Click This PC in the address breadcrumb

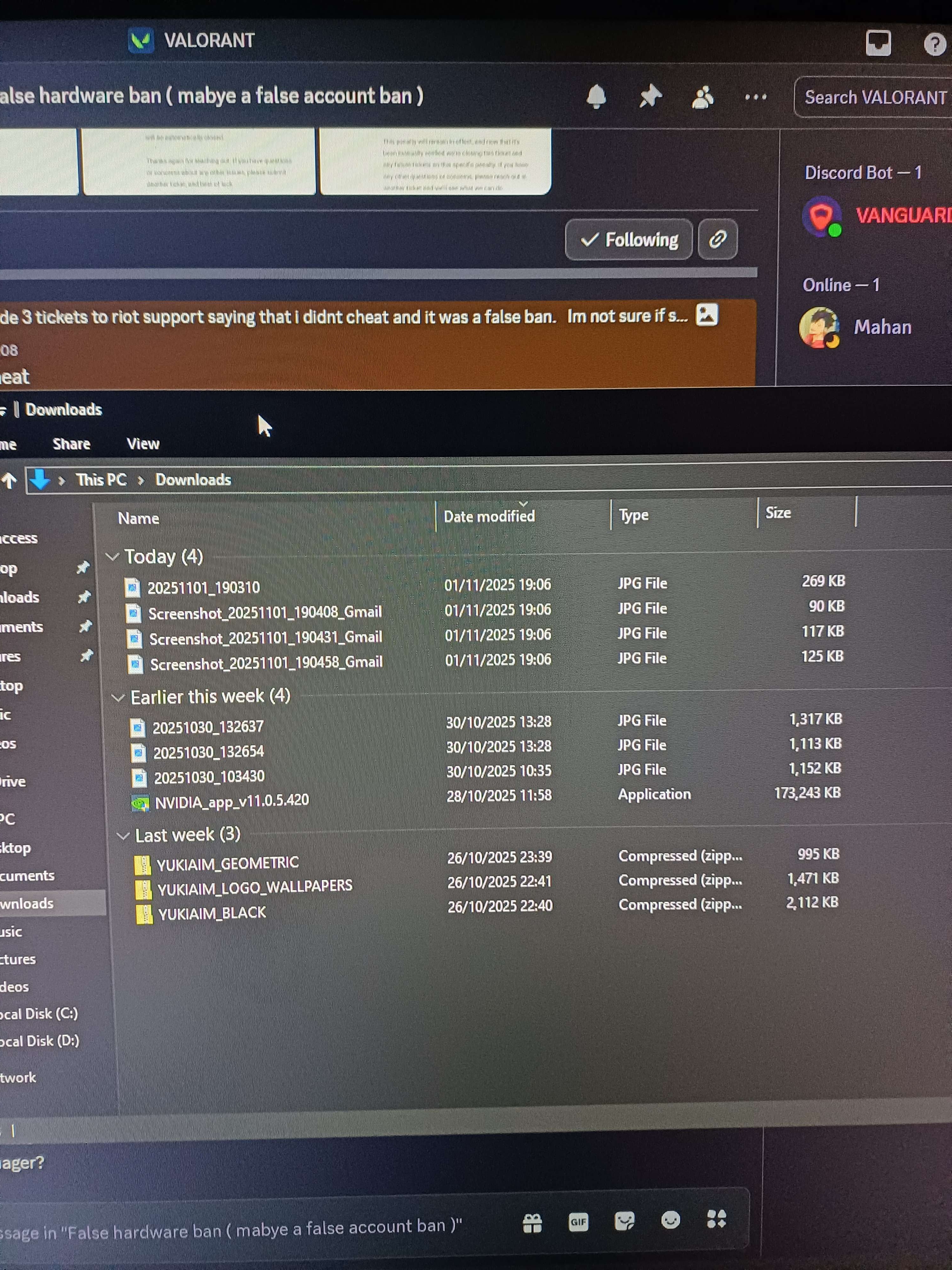[101, 480]
